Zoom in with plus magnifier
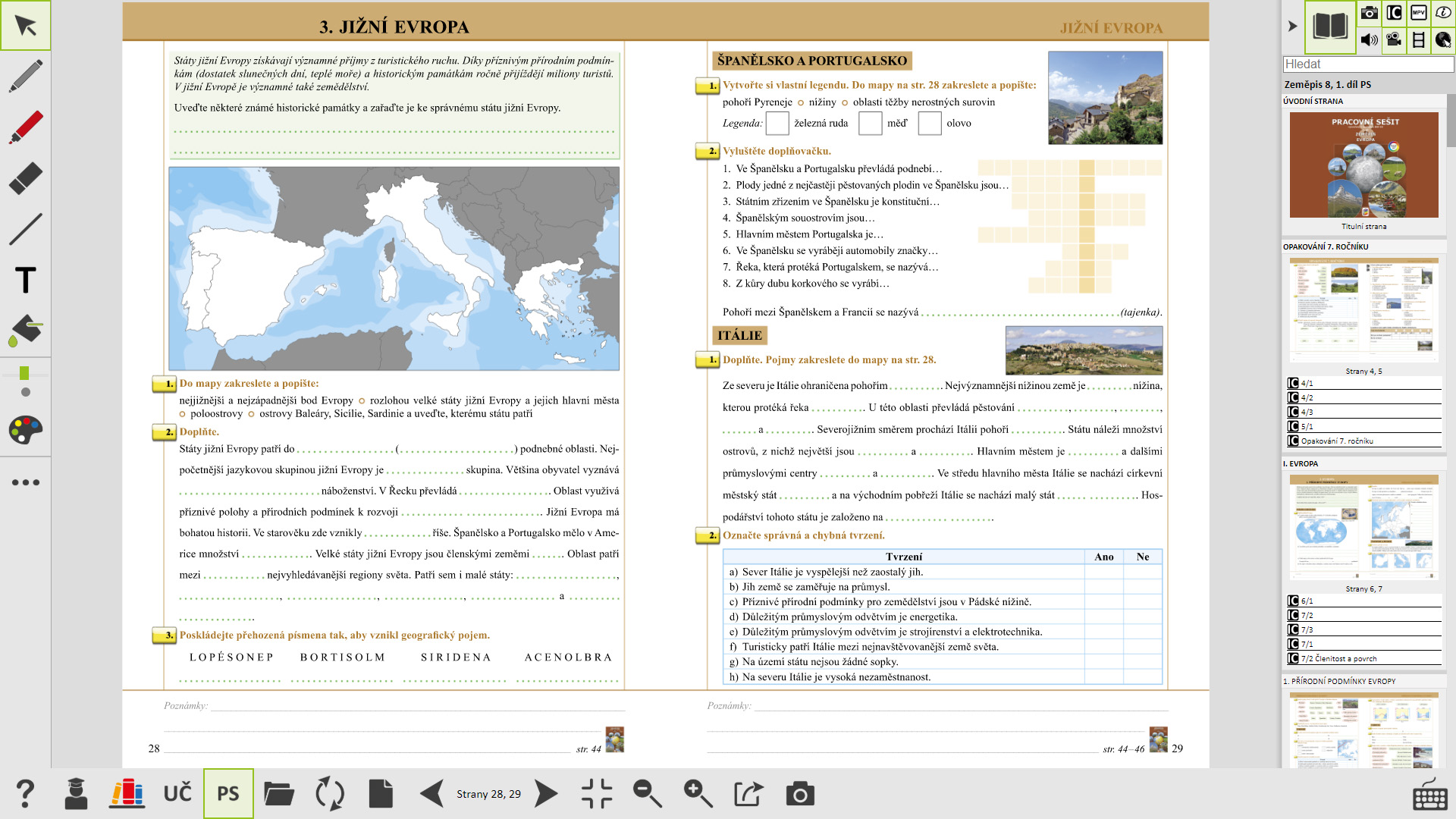 (x=698, y=794)
